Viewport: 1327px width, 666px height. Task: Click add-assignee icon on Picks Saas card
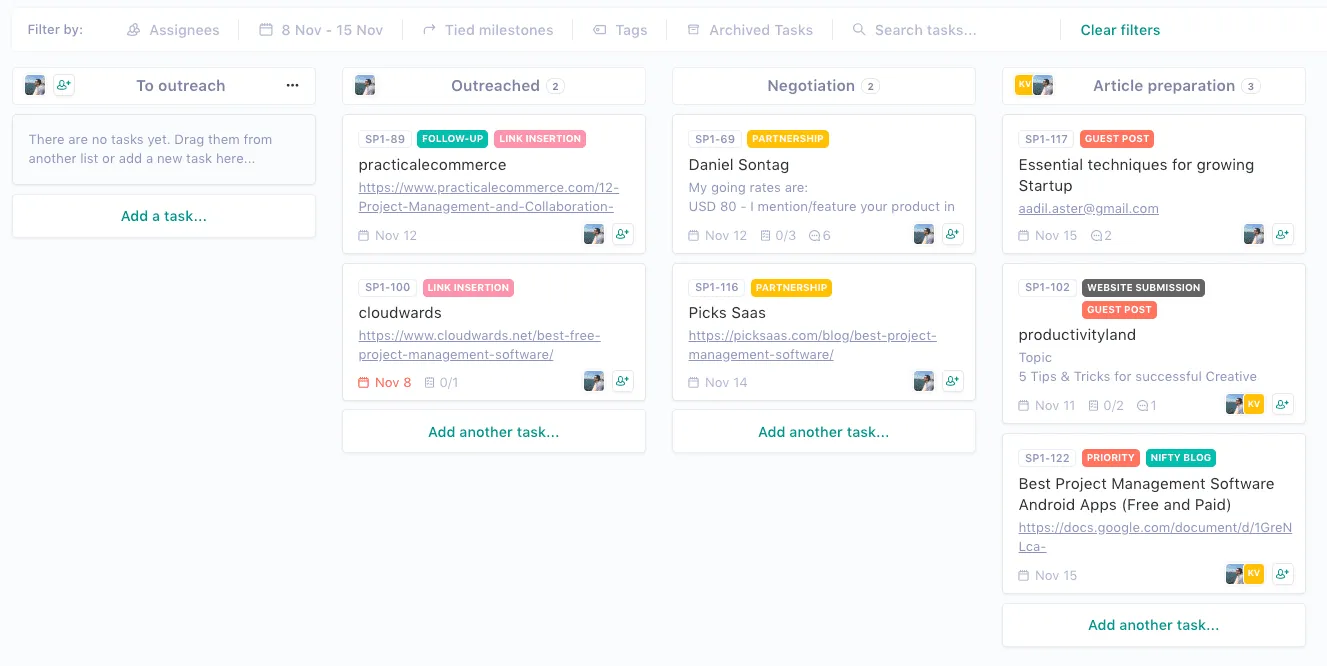(x=953, y=381)
